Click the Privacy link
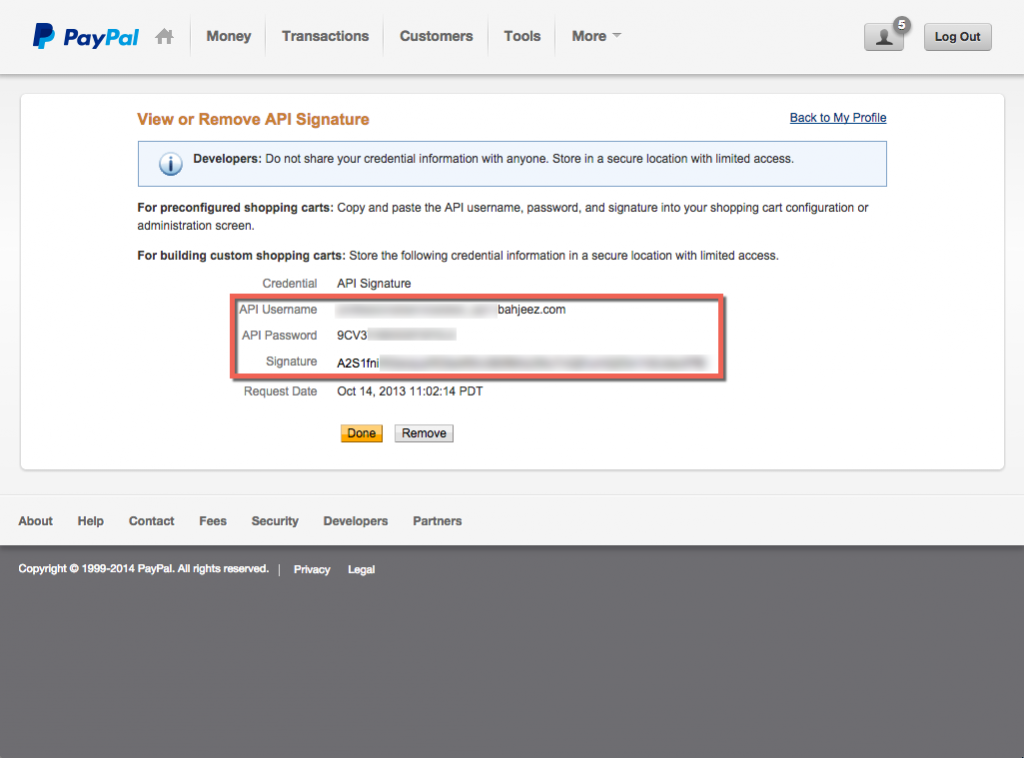Viewport: 1024px width, 758px height. coord(312,569)
